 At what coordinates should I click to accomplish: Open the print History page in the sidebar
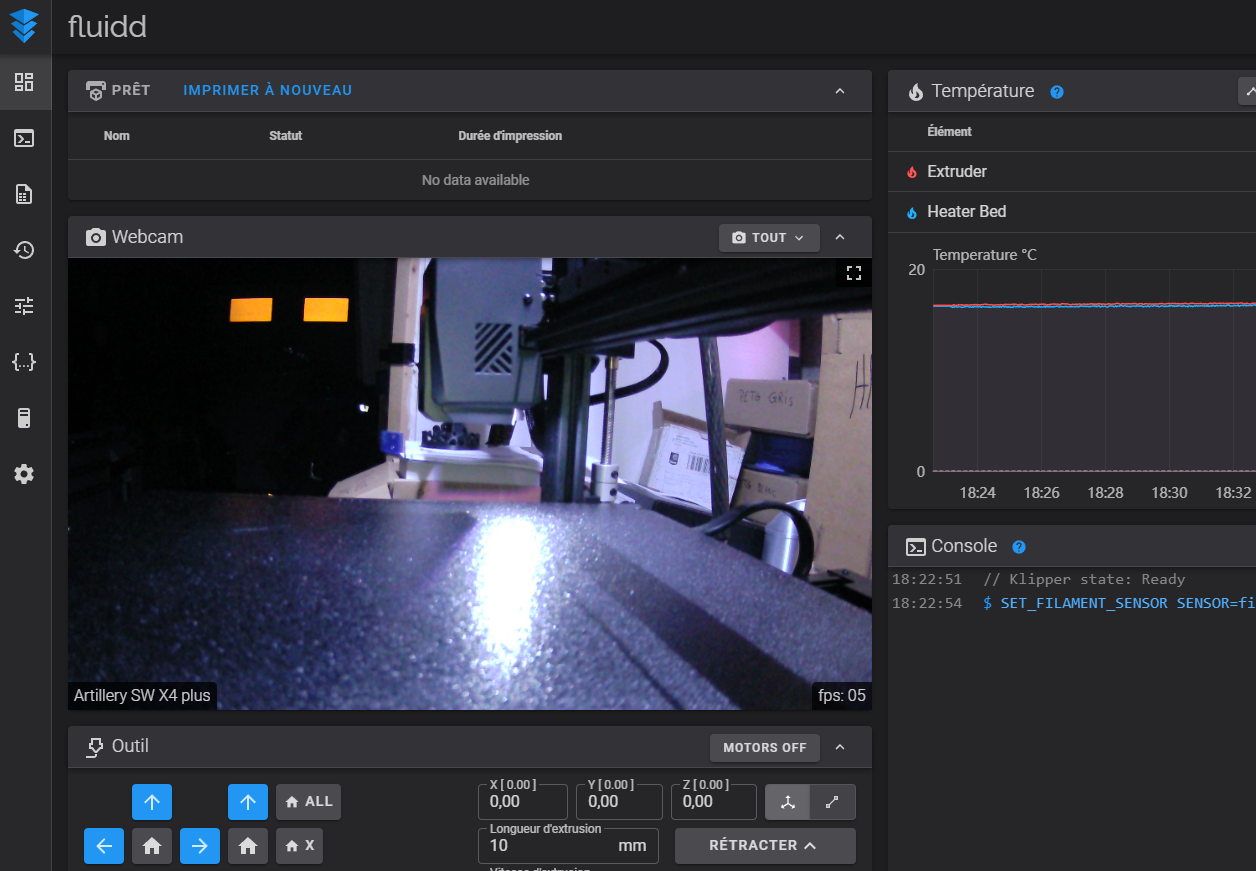click(24, 250)
